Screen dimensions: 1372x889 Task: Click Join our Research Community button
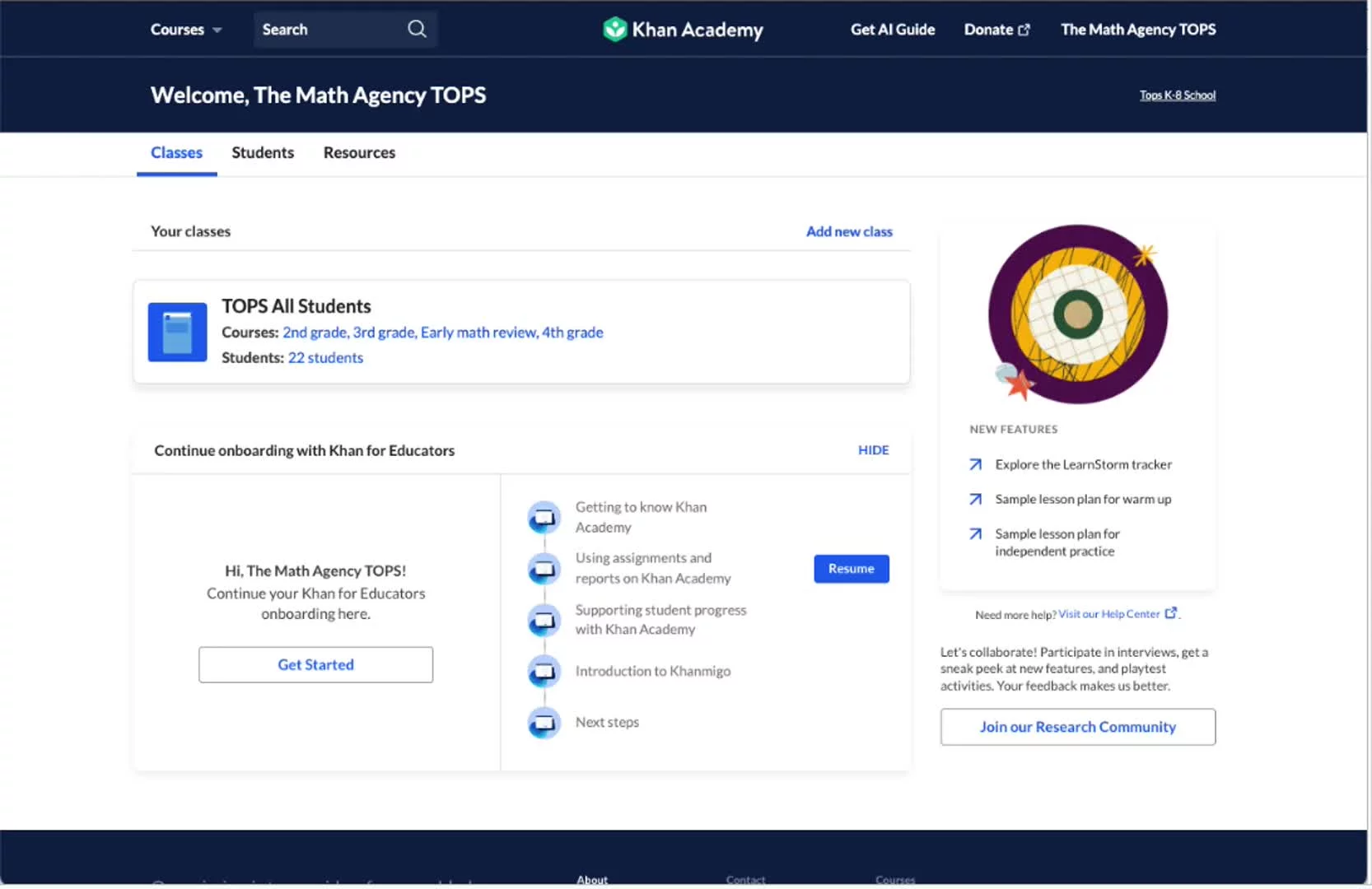[1078, 727]
